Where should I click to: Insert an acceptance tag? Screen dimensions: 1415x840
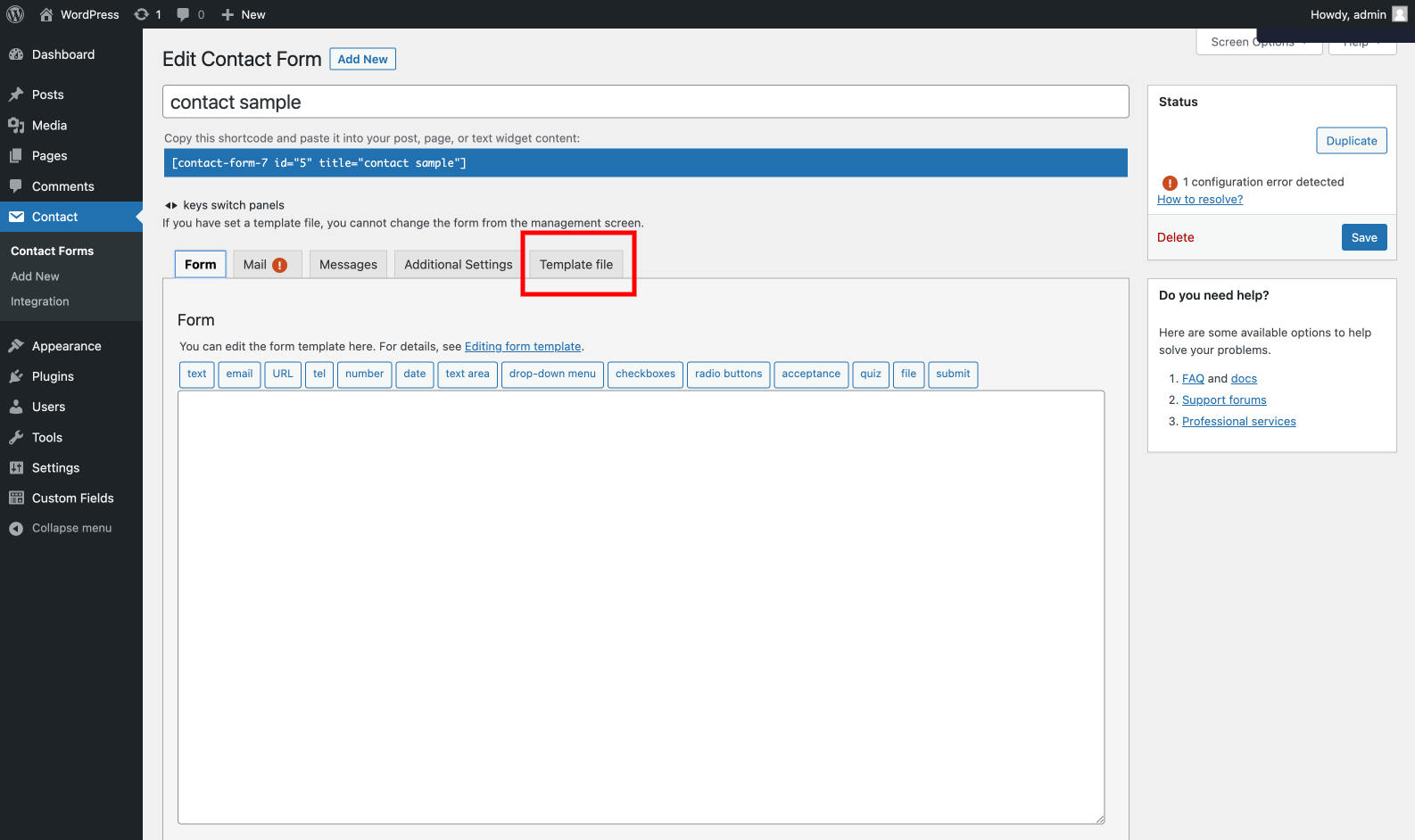(811, 375)
